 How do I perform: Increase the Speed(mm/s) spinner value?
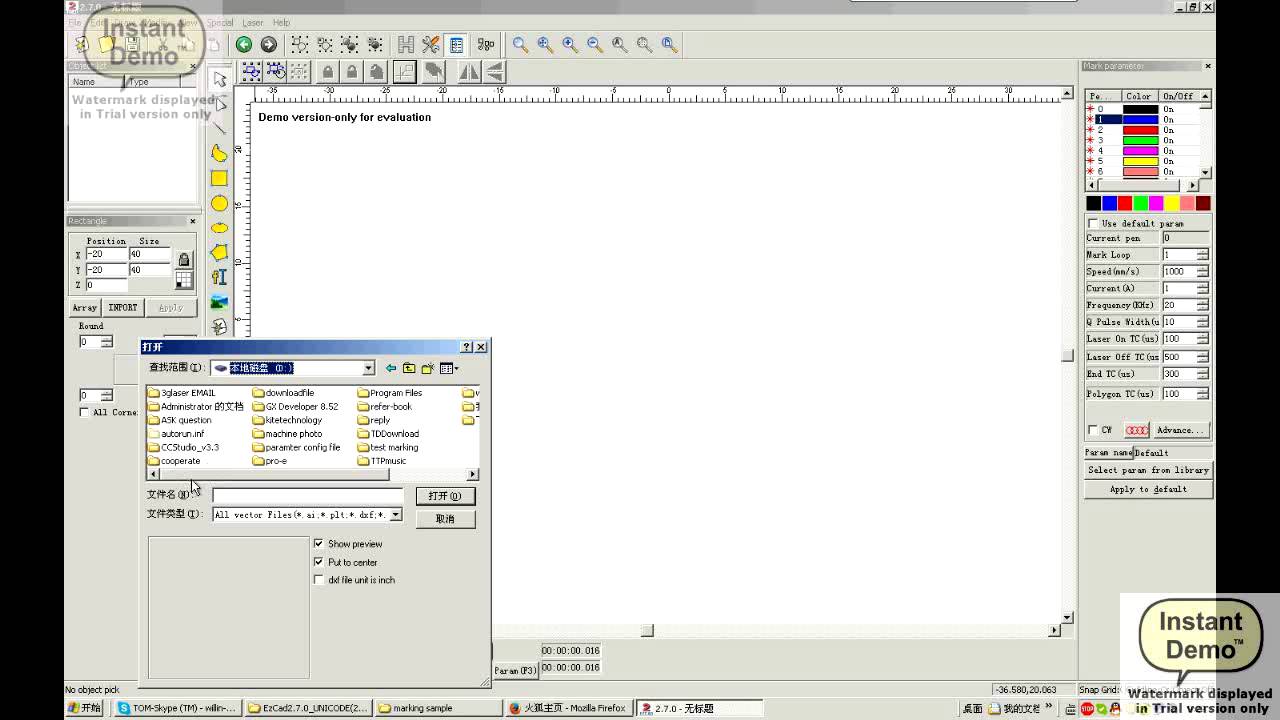point(1202,269)
